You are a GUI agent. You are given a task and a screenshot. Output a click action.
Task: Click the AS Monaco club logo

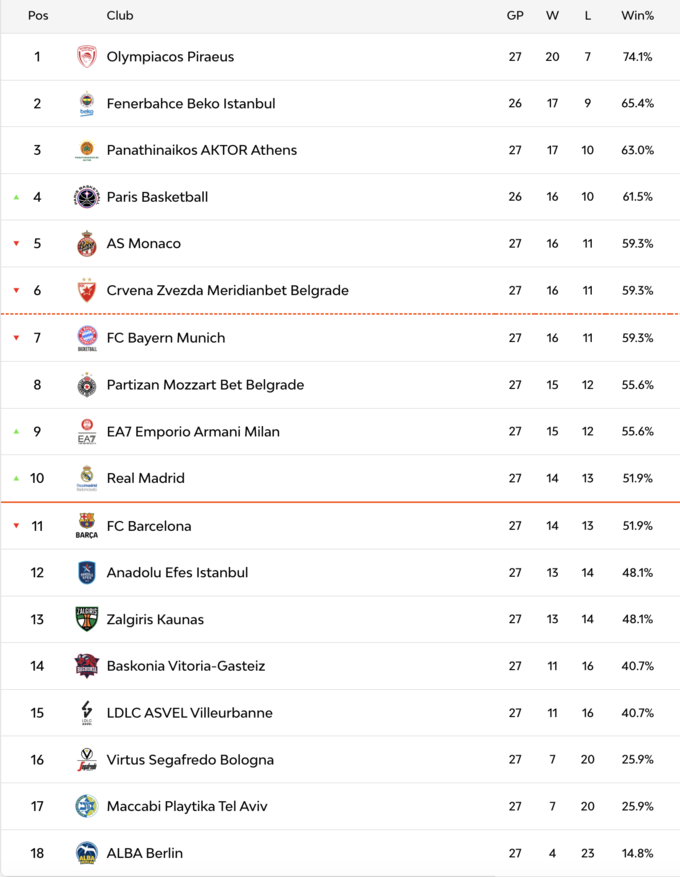87,244
